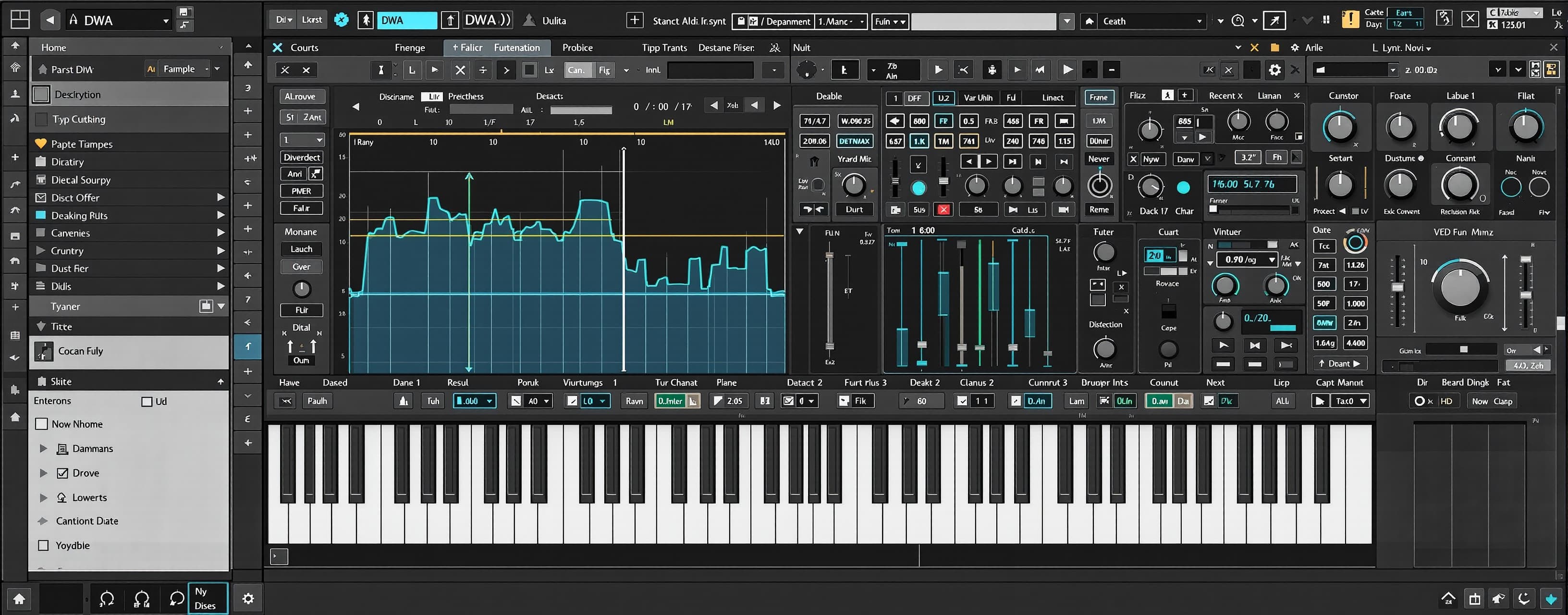
Task: Click the FUN vertical fader
Action: [830, 300]
